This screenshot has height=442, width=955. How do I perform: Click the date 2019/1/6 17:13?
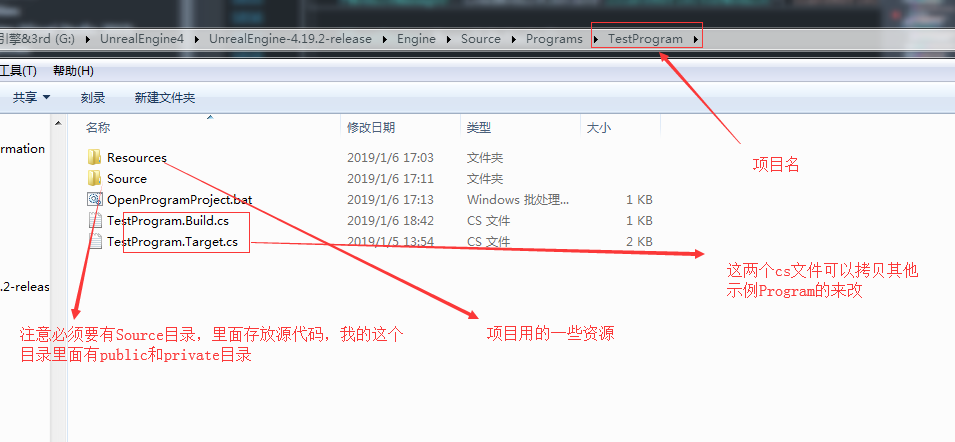[390, 199]
